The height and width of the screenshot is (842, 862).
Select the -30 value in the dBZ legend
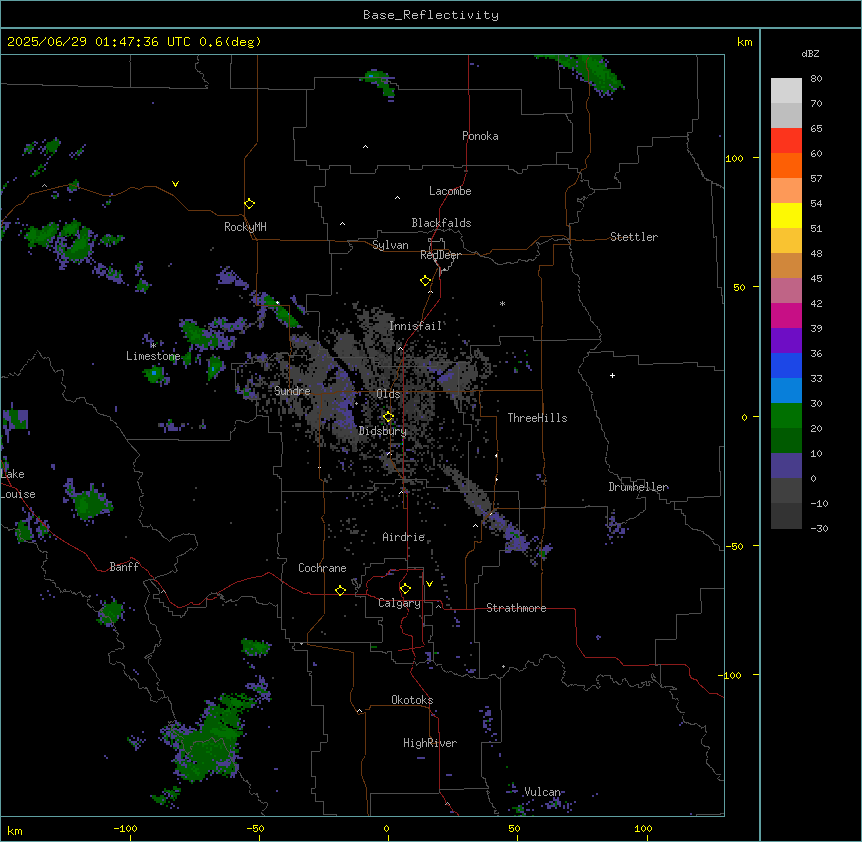[819, 529]
